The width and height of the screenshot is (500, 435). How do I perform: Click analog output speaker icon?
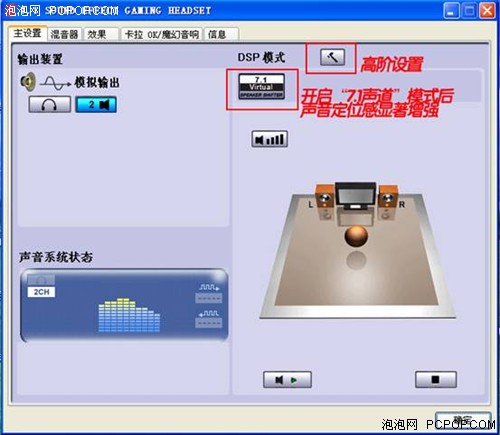[28, 82]
